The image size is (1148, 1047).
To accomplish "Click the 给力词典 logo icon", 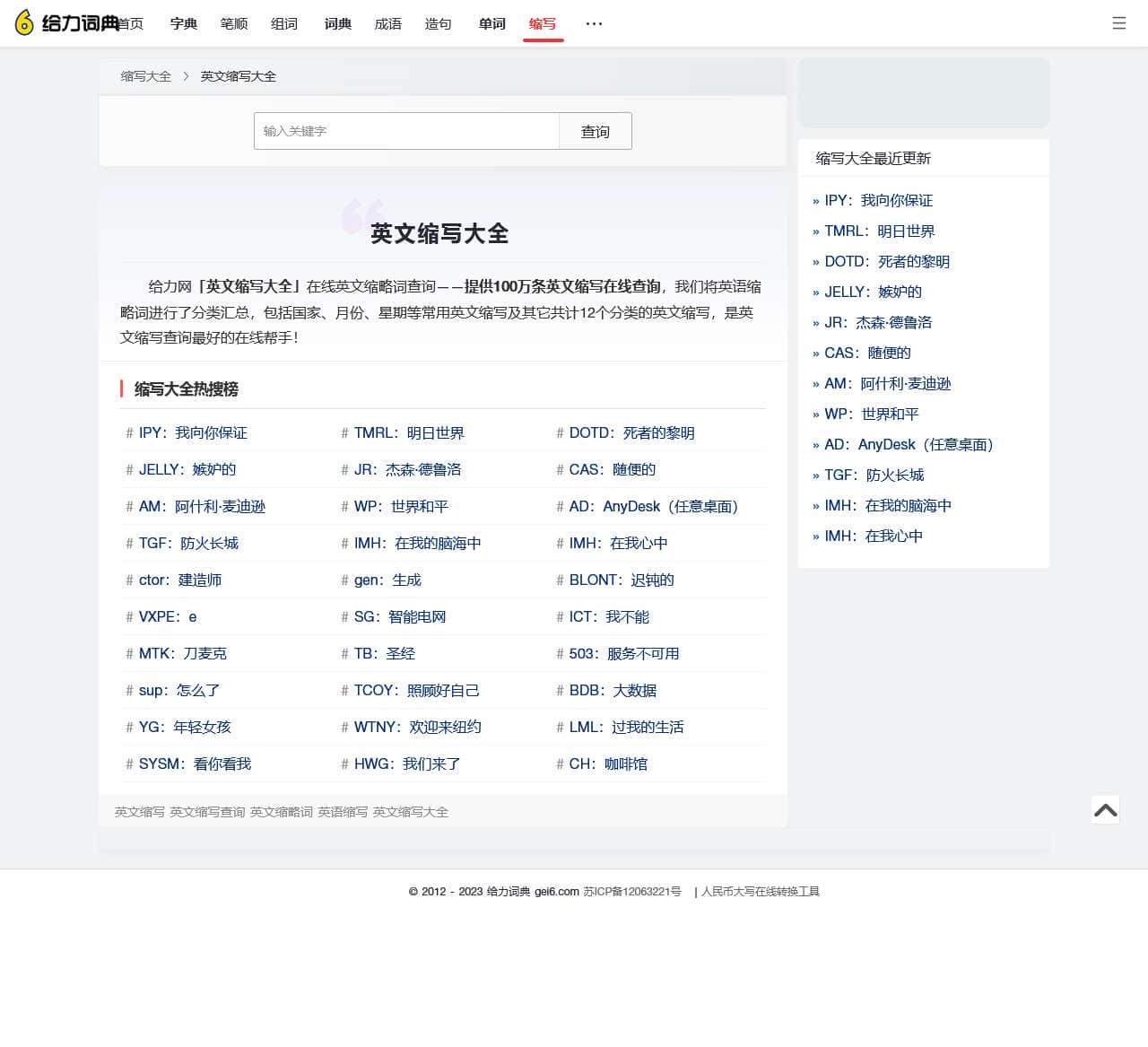I will click(x=25, y=23).
